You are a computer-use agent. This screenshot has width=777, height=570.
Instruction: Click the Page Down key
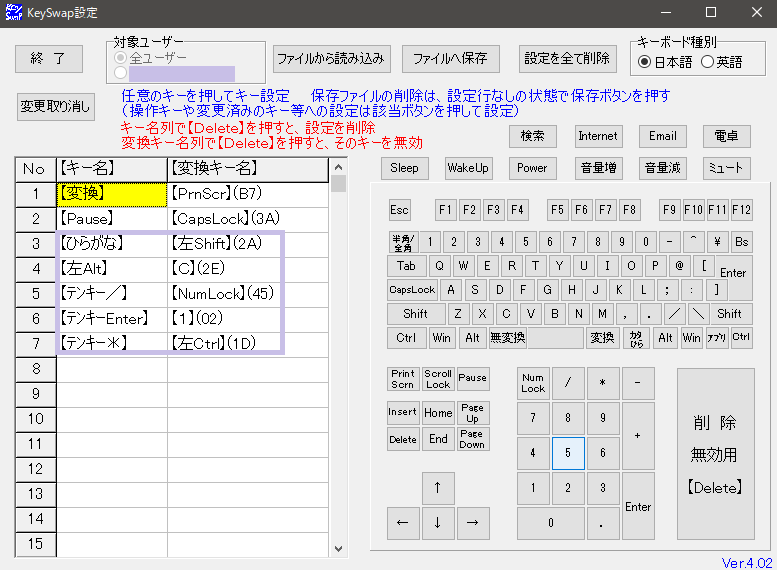click(x=473, y=439)
